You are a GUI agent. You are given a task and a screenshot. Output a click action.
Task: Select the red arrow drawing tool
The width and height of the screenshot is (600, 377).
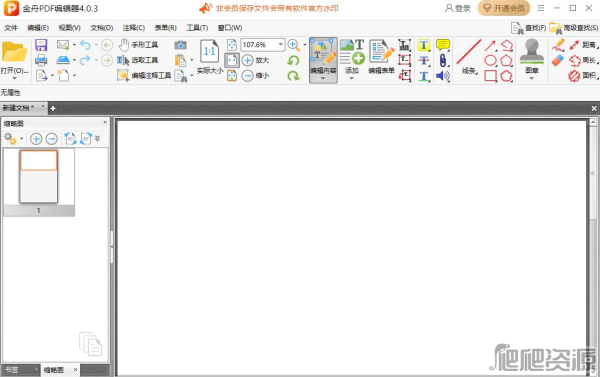(491, 45)
